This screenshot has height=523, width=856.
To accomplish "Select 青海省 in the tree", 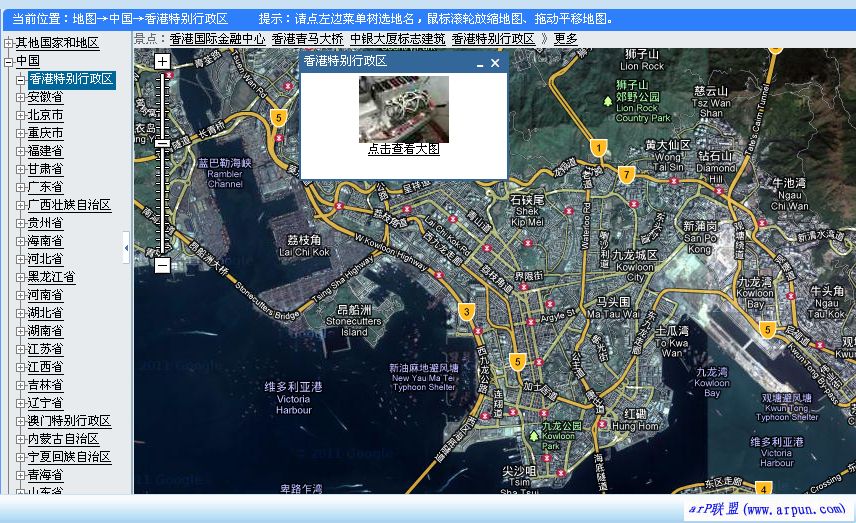I will (45, 476).
